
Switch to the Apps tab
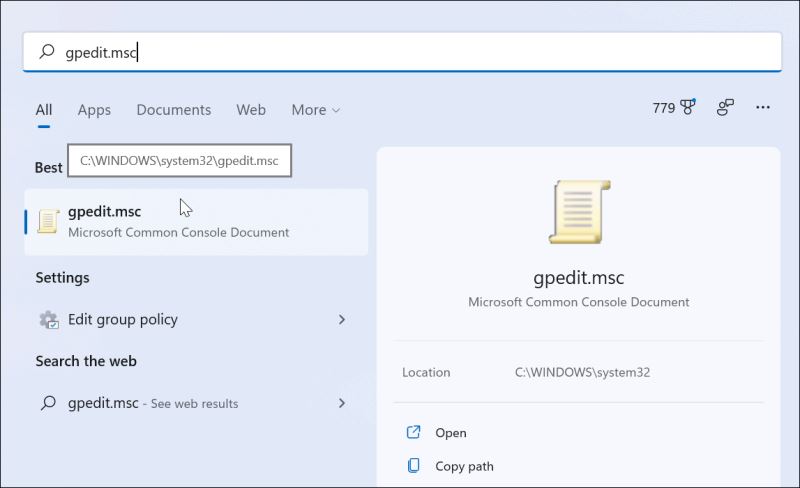click(x=94, y=110)
